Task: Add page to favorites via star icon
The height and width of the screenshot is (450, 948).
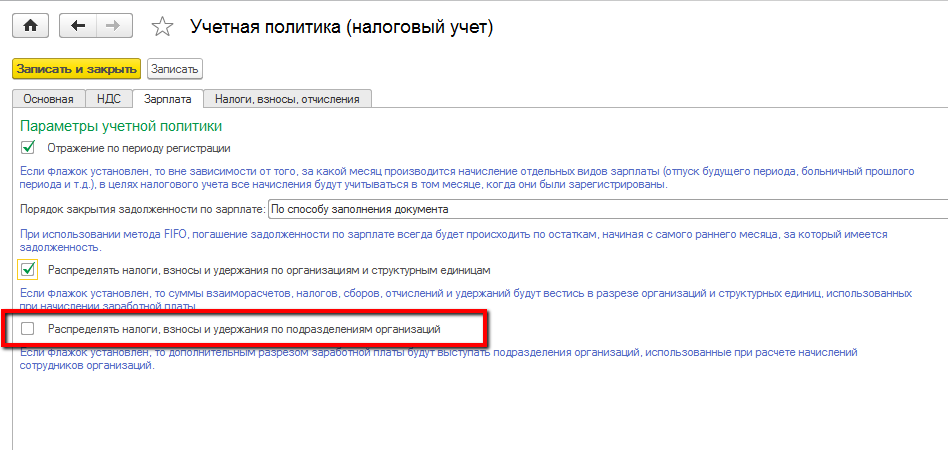Action: 162,28
